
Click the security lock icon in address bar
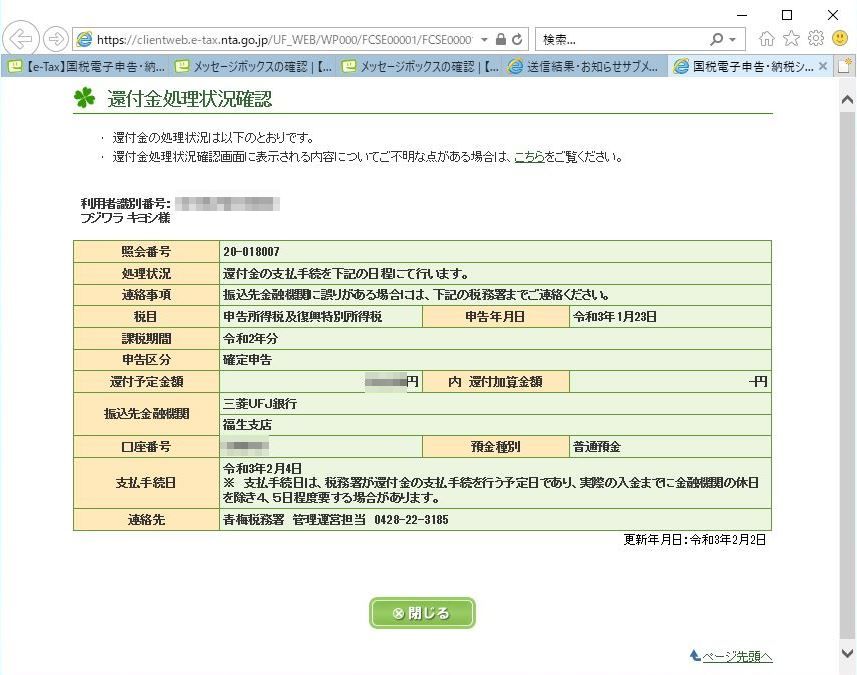click(x=501, y=39)
